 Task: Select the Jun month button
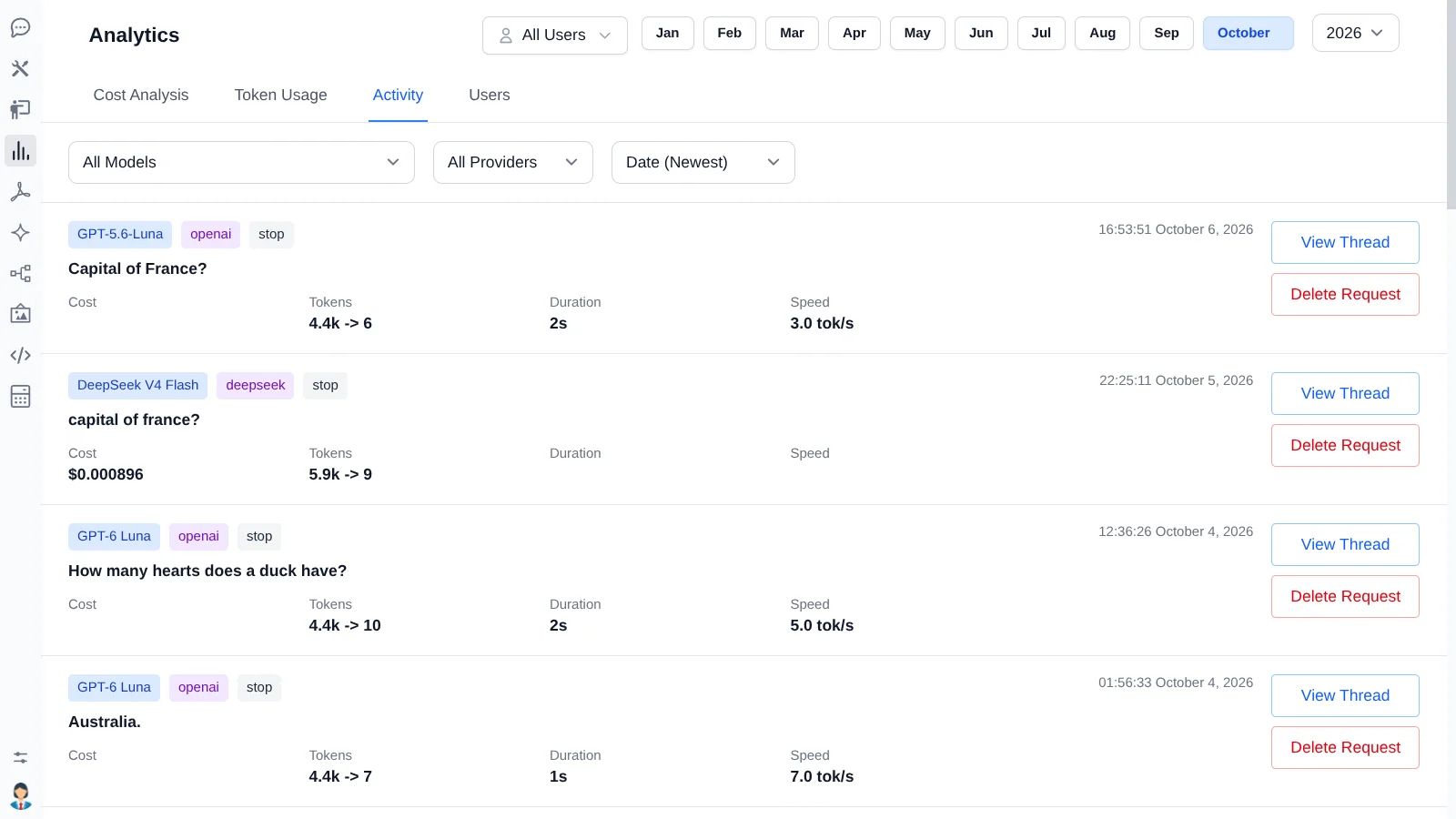[981, 33]
